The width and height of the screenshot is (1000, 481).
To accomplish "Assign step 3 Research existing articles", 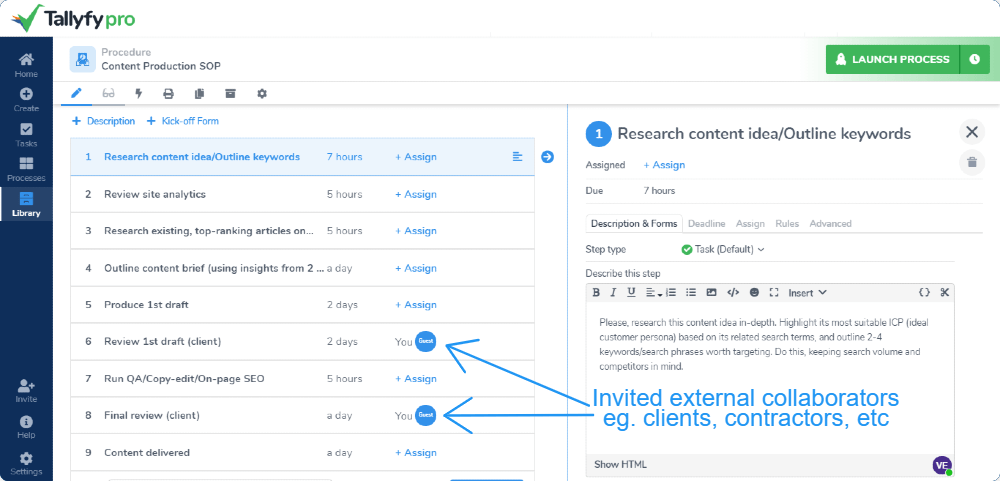I will point(416,231).
